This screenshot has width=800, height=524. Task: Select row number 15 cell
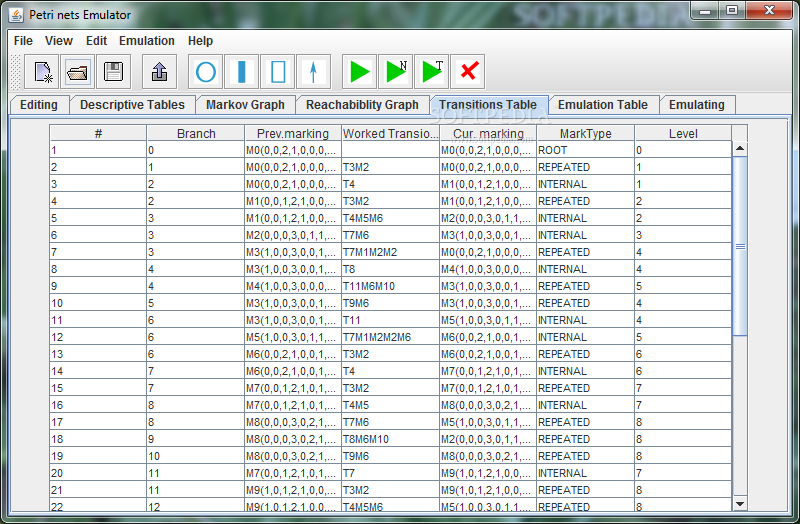(98, 388)
